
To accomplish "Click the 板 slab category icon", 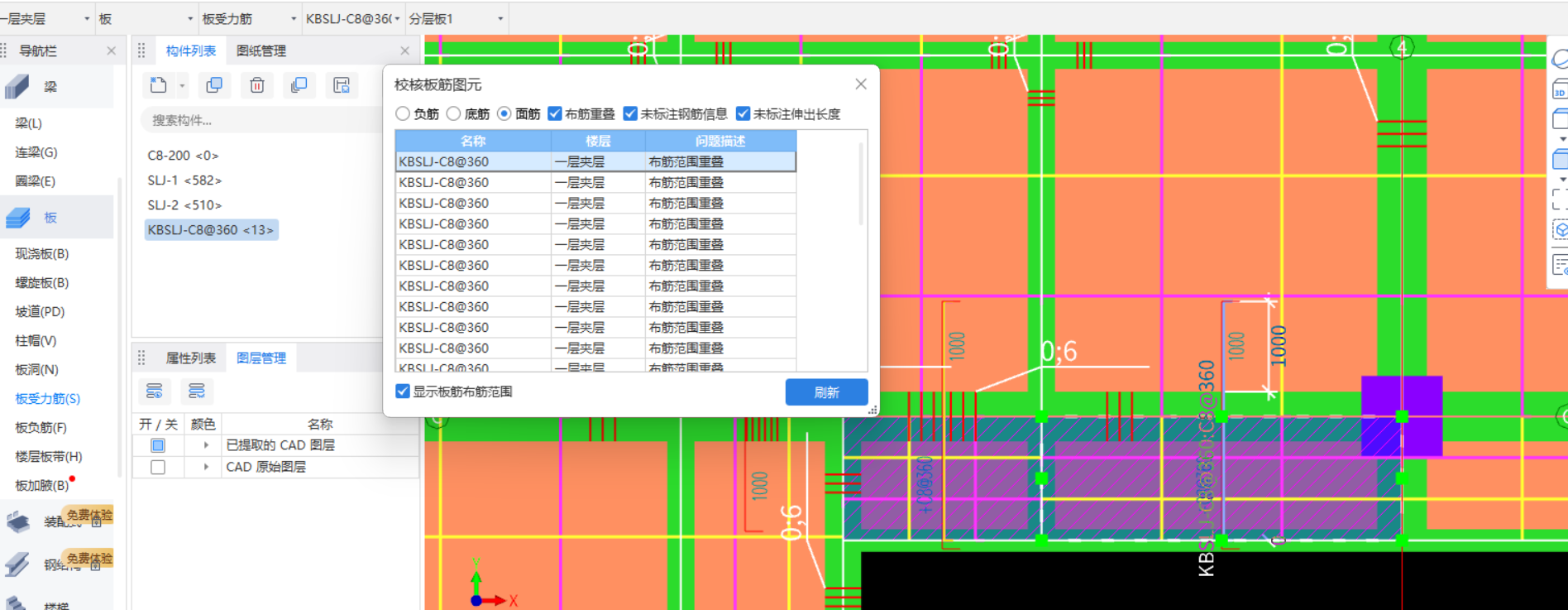I will (x=17, y=218).
